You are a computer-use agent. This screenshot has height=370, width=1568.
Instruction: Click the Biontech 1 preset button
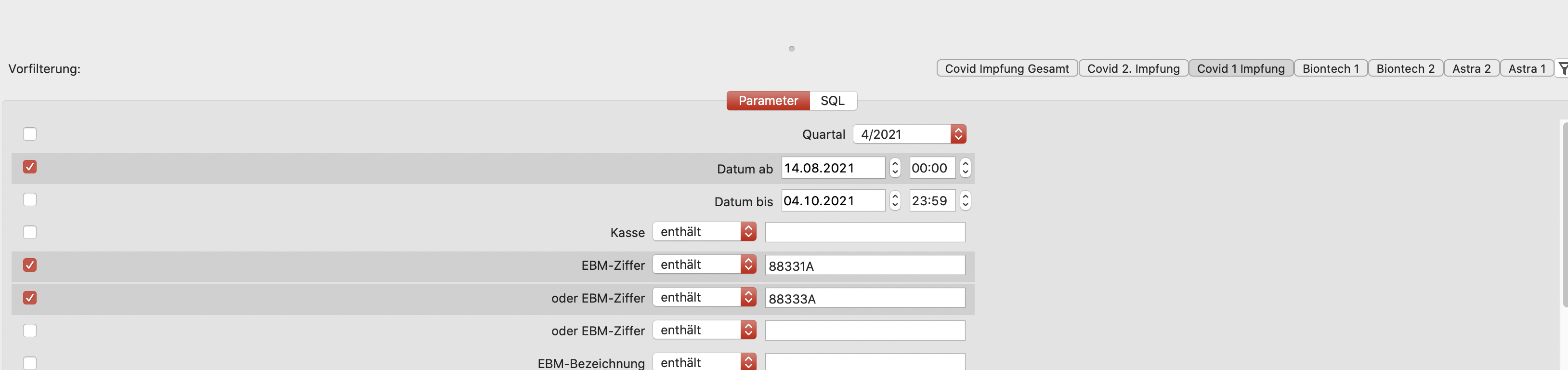click(1330, 69)
